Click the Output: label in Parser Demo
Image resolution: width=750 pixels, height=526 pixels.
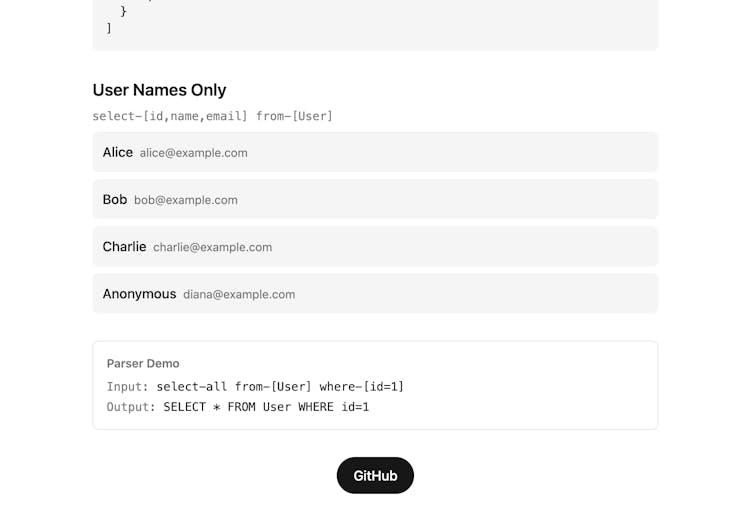point(131,407)
